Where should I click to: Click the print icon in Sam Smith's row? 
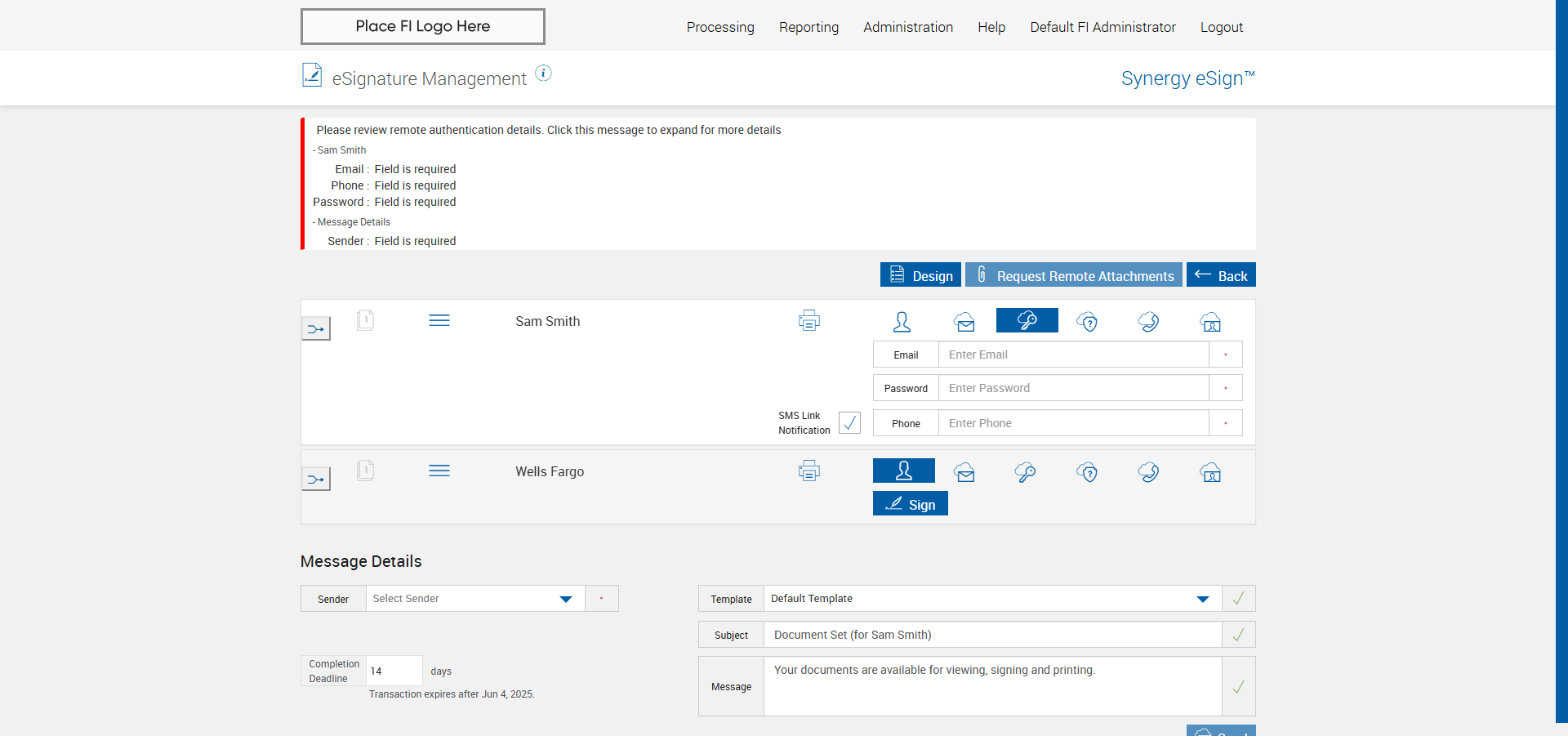[808, 321]
